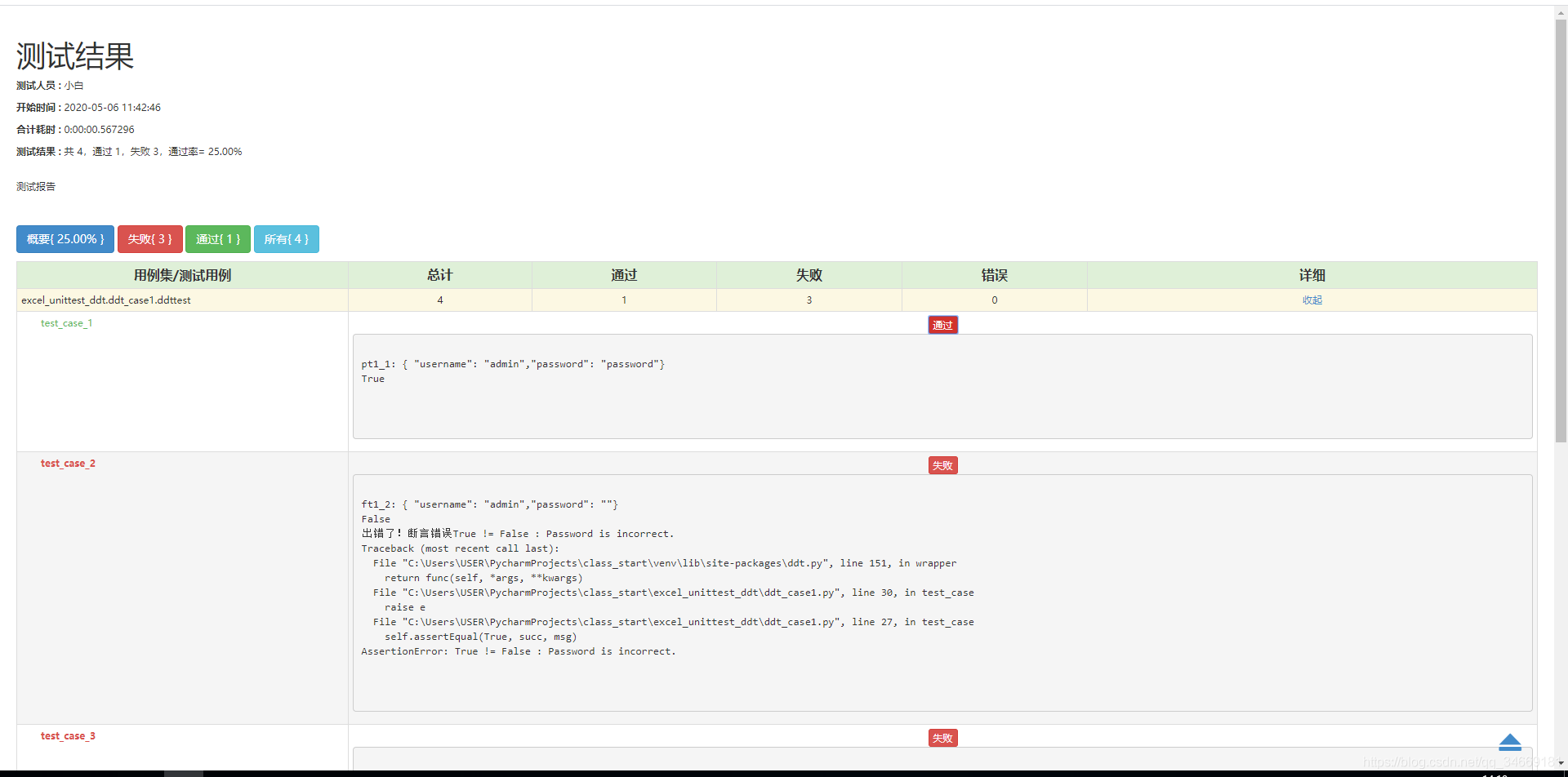Screen dimensions: 1568x777
Task: Open the 概要{ 25.00% } summary tab
Action: tap(65, 239)
